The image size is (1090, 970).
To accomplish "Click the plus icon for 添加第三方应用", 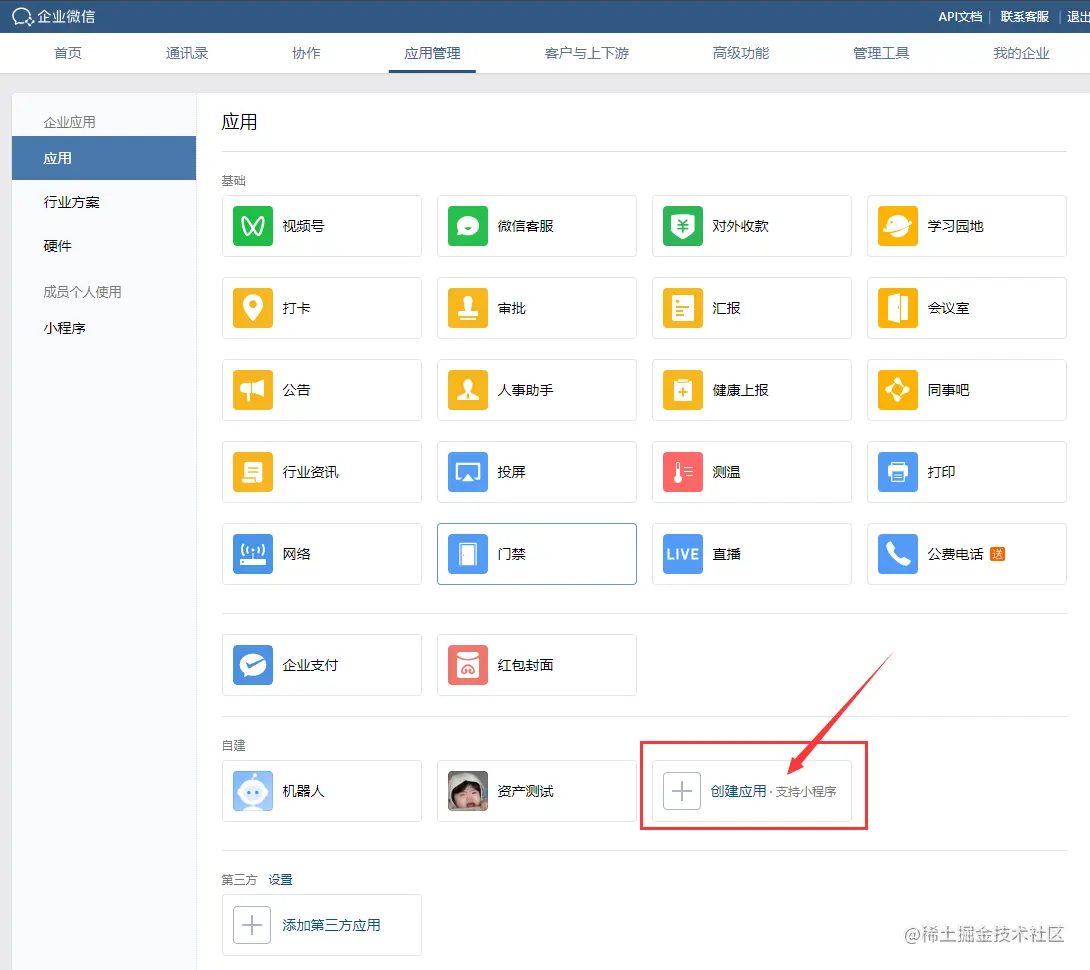I will click(x=252, y=925).
